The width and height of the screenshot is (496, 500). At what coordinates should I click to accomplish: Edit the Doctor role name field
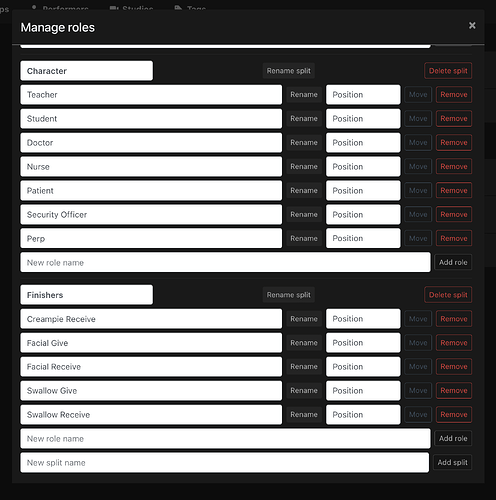coord(151,143)
